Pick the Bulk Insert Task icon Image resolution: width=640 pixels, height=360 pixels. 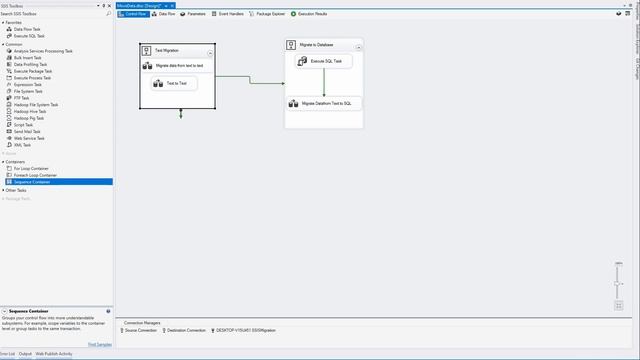click(9, 58)
